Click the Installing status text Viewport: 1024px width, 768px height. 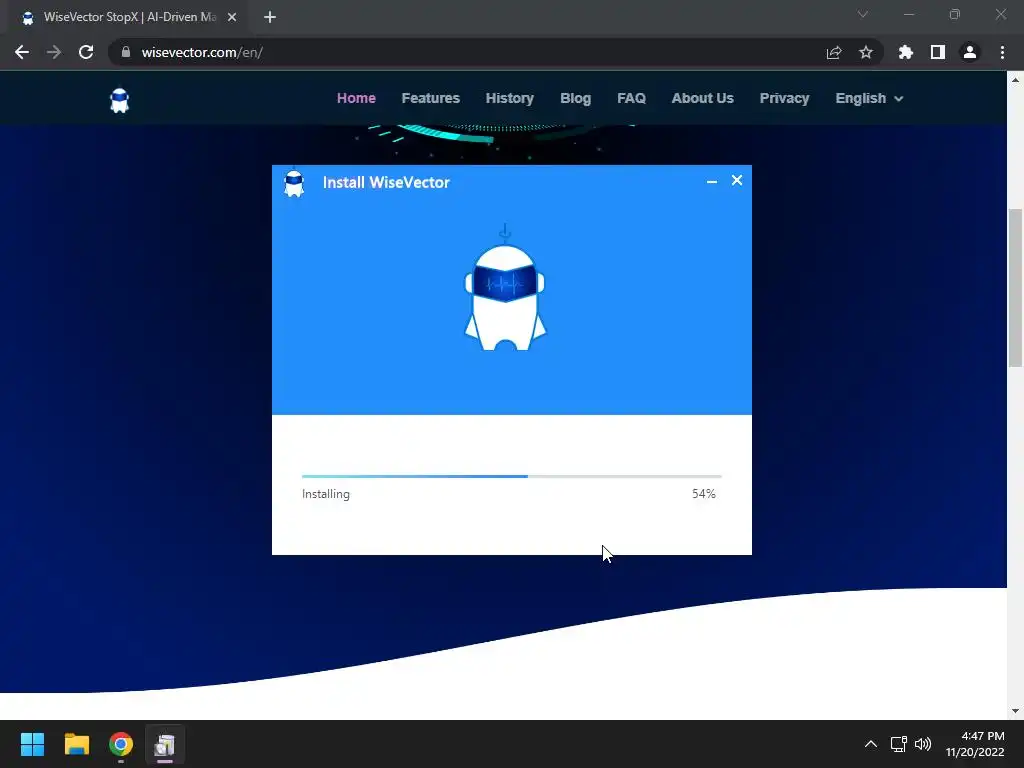click(x=326, y=494)
